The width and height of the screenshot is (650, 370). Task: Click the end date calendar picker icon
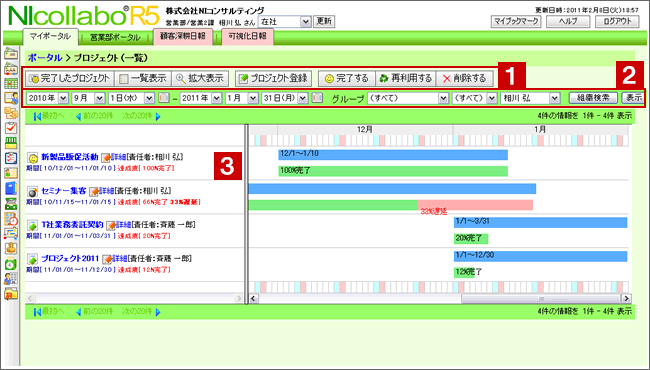pos(317,98)
